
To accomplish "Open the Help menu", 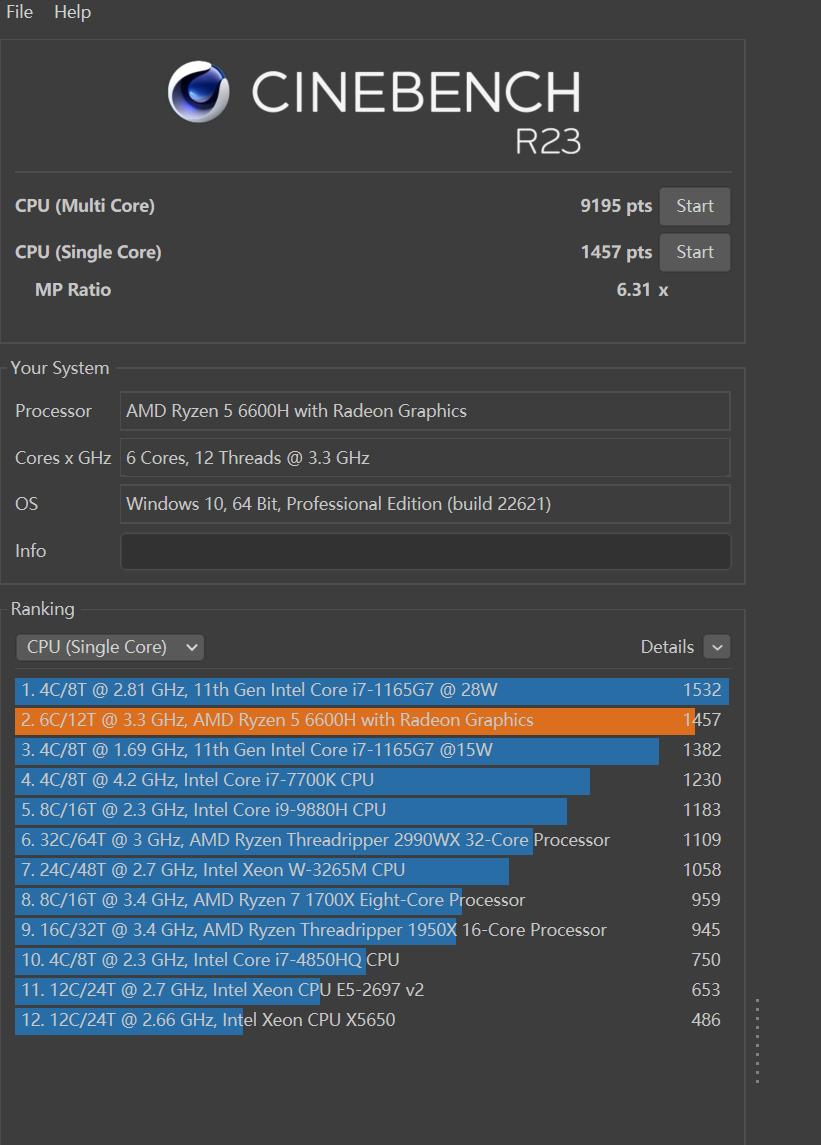I will [72, 12].
